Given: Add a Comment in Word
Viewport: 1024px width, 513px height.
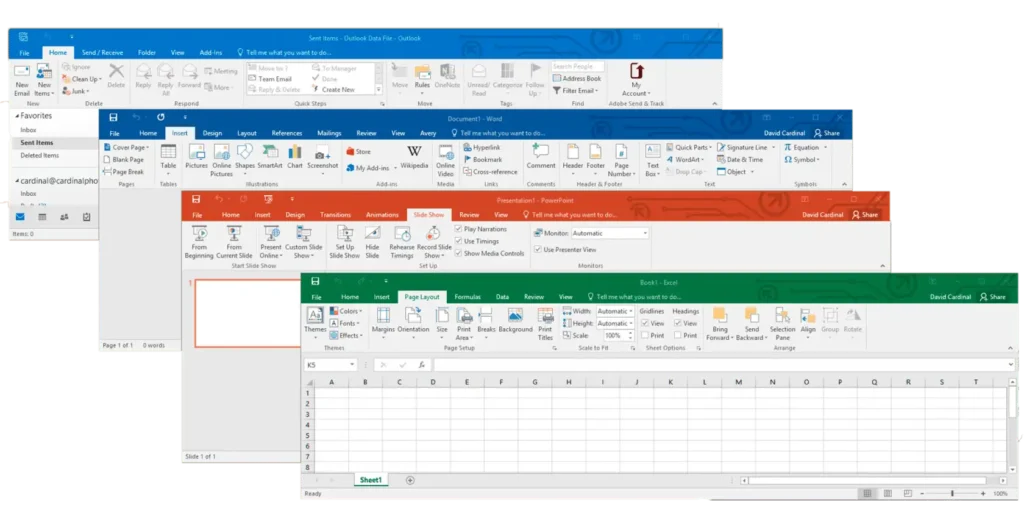Looking at the screenshot, I should point(541,157).
